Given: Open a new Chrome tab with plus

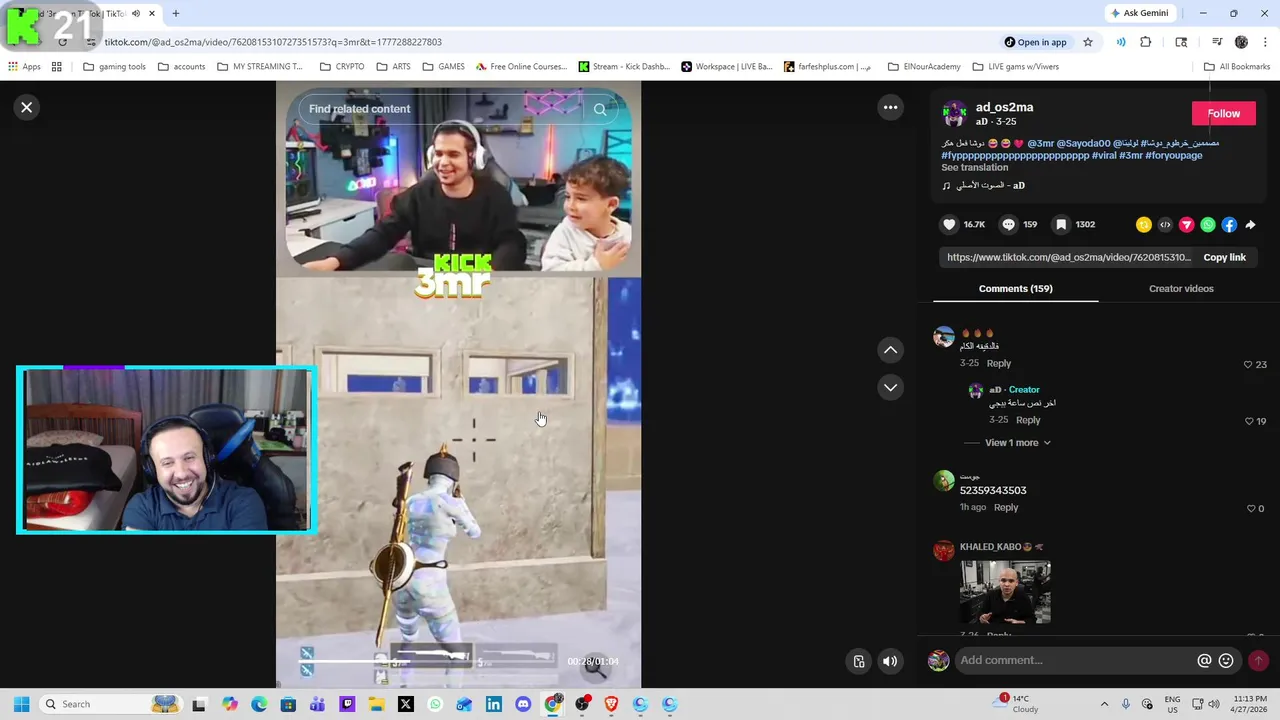Looking at the screenshot, I should [x=176, y=13].
